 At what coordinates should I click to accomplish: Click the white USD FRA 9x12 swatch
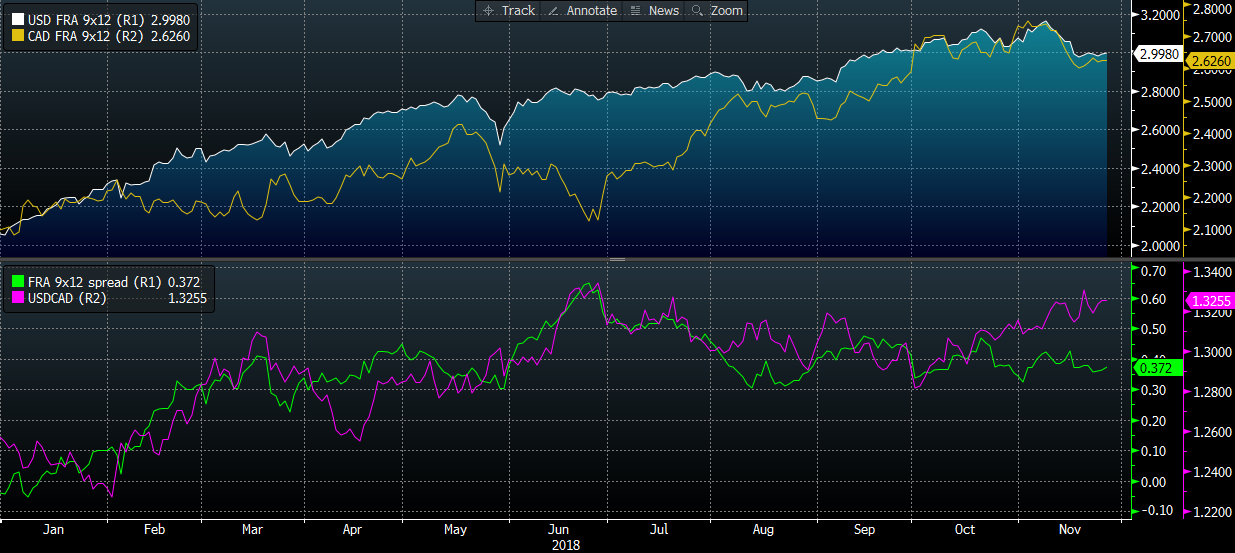[16, 20]
